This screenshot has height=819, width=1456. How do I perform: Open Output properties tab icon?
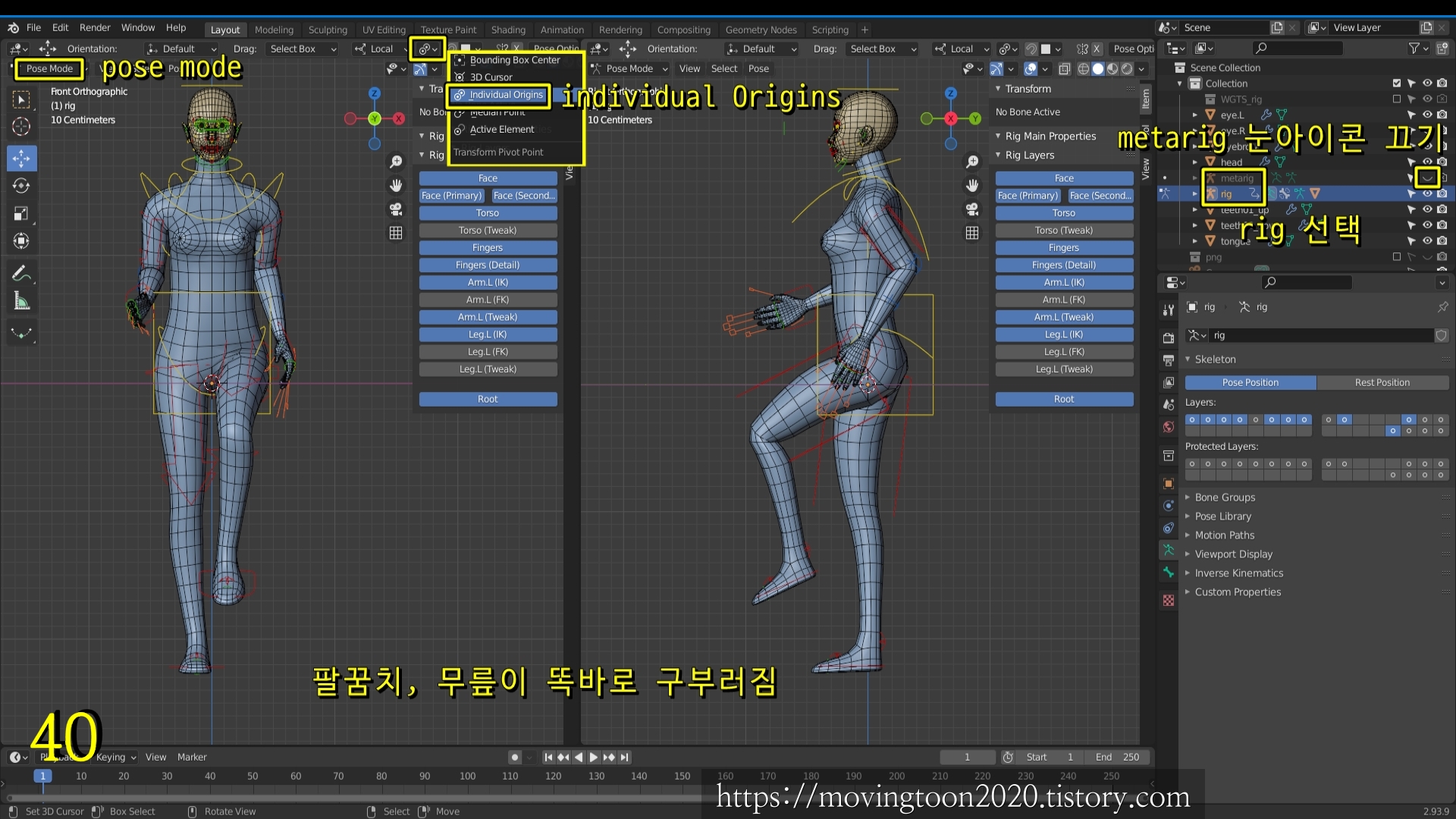click(1169, 359)
